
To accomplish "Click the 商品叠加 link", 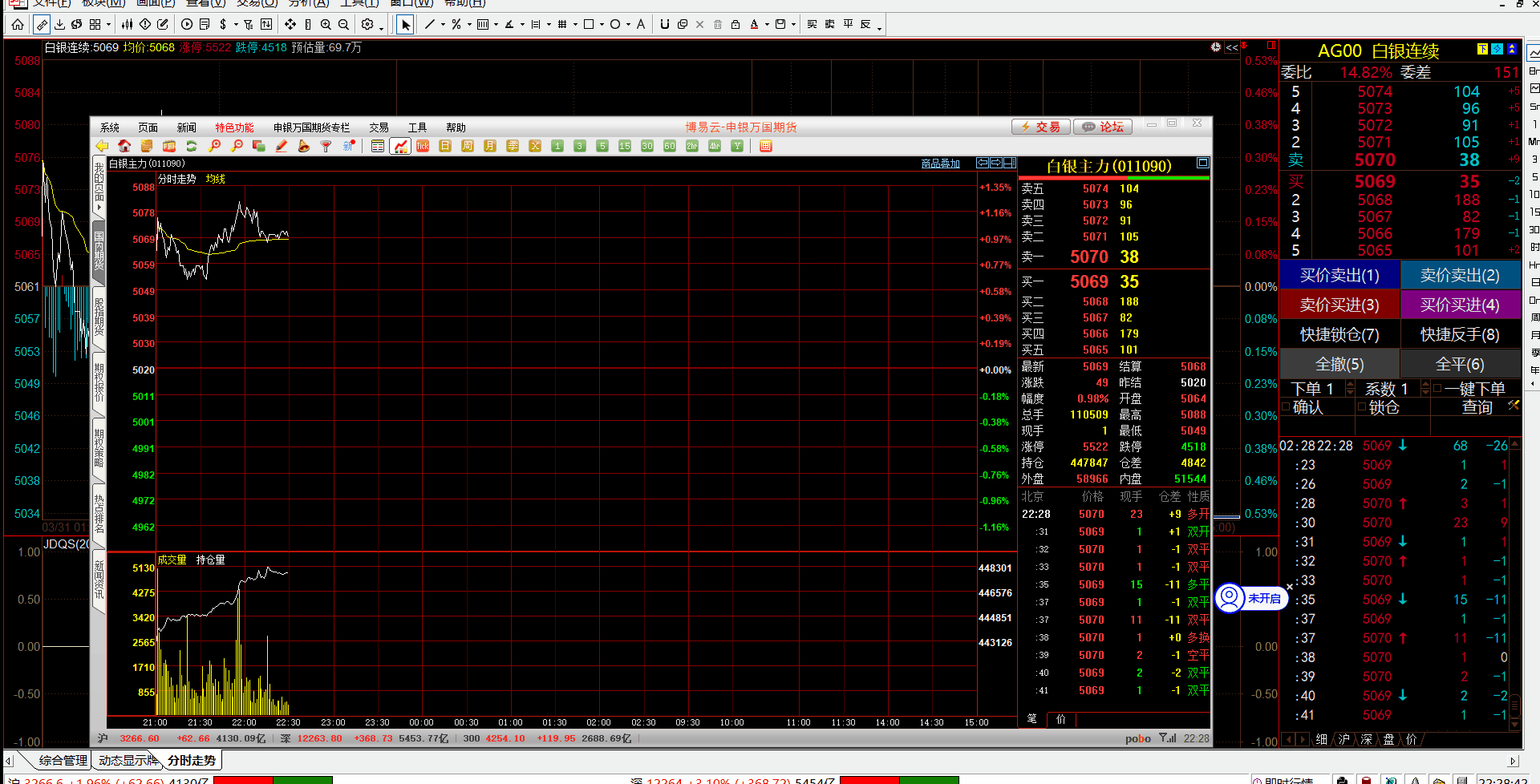I will (x=941, y=164).
